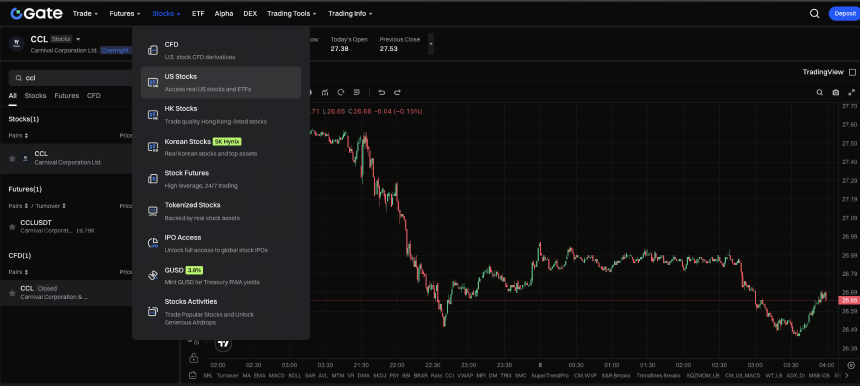Expand more stats arrow beside Previous Close

[x=431, y=43]
